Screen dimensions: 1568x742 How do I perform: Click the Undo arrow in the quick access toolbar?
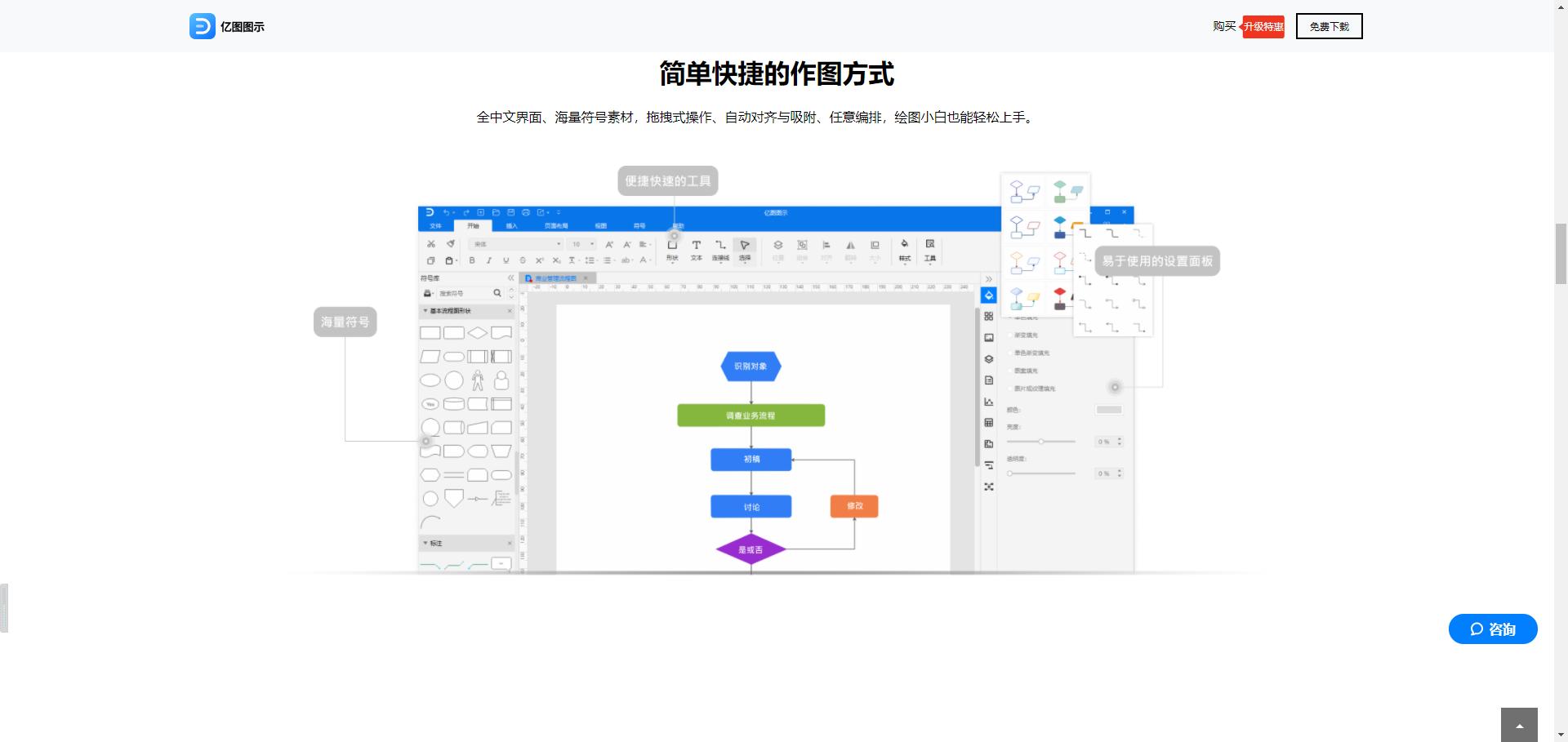pyautogui.click(x=447, y=211)
